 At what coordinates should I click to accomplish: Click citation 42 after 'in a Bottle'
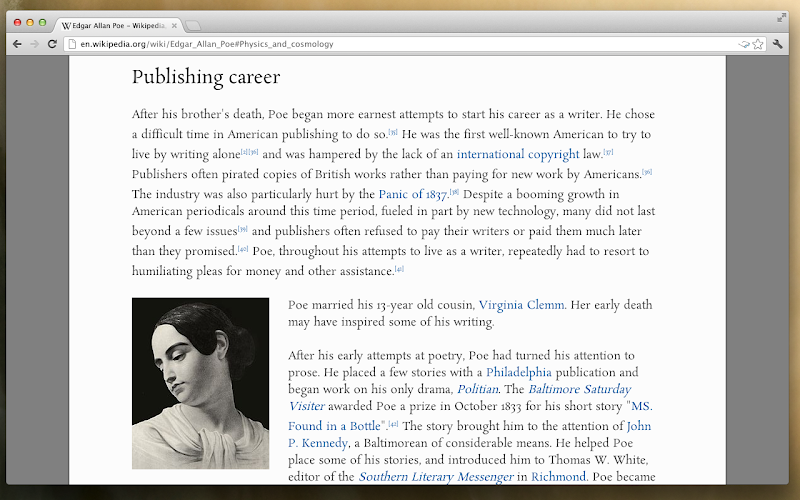[x=393, y=424]
